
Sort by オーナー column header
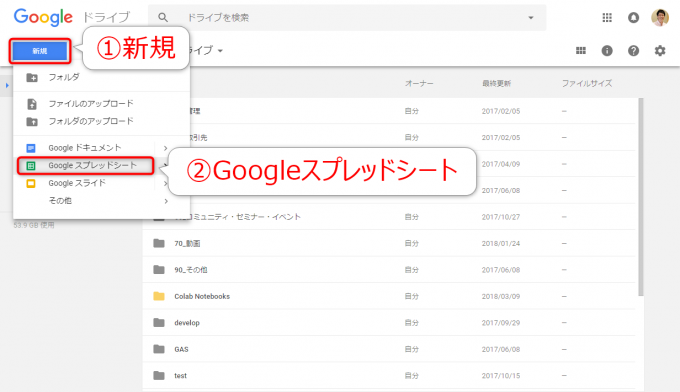(419, 83)
